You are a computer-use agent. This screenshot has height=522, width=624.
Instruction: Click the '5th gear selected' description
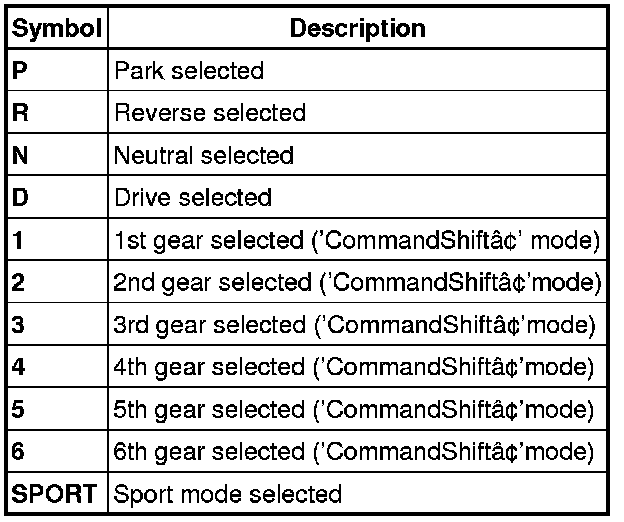pyautogui.click(x=355, y=409)
